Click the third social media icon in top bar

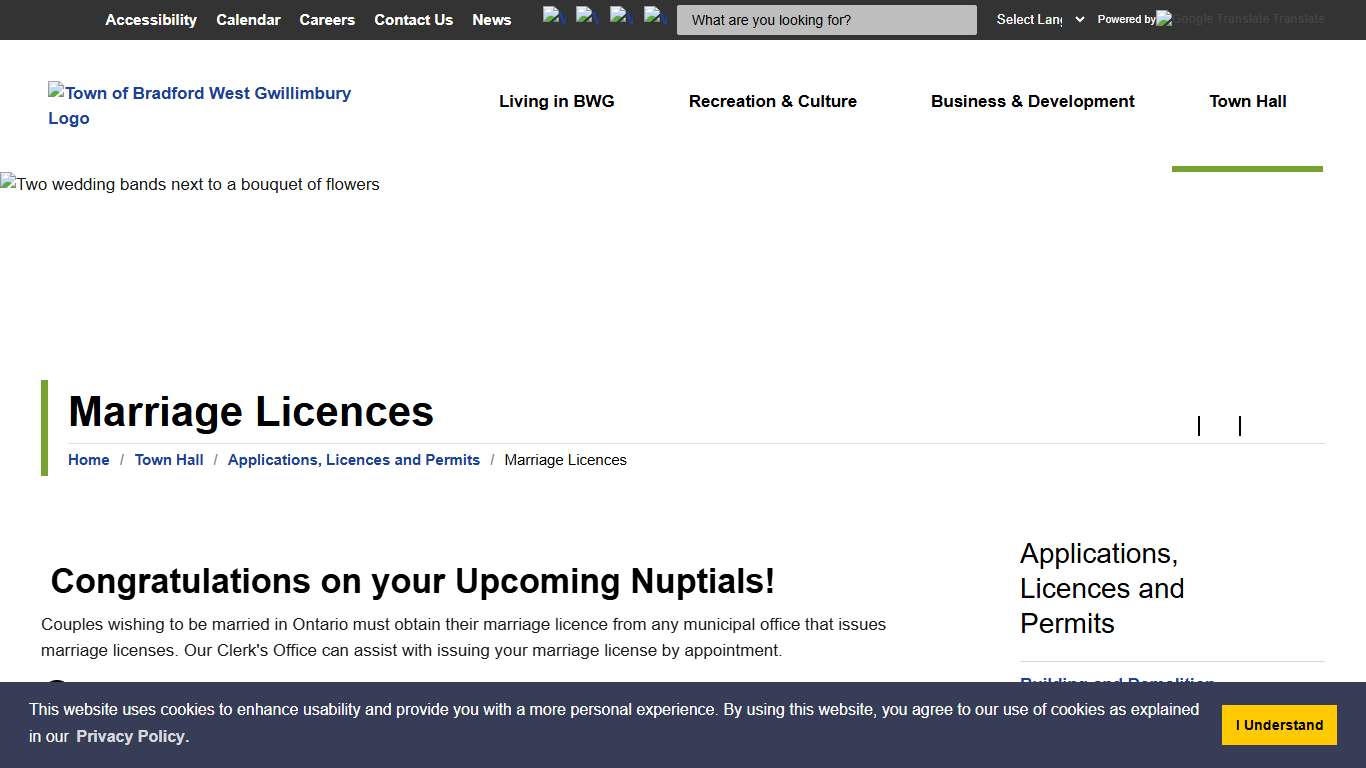pos(621,16)
